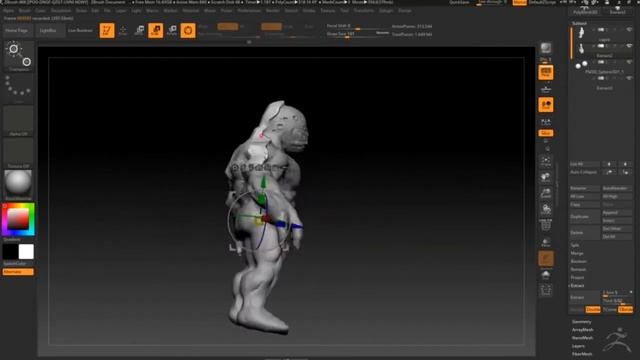Open the Alpha Off selector

[x=18, y=121]
